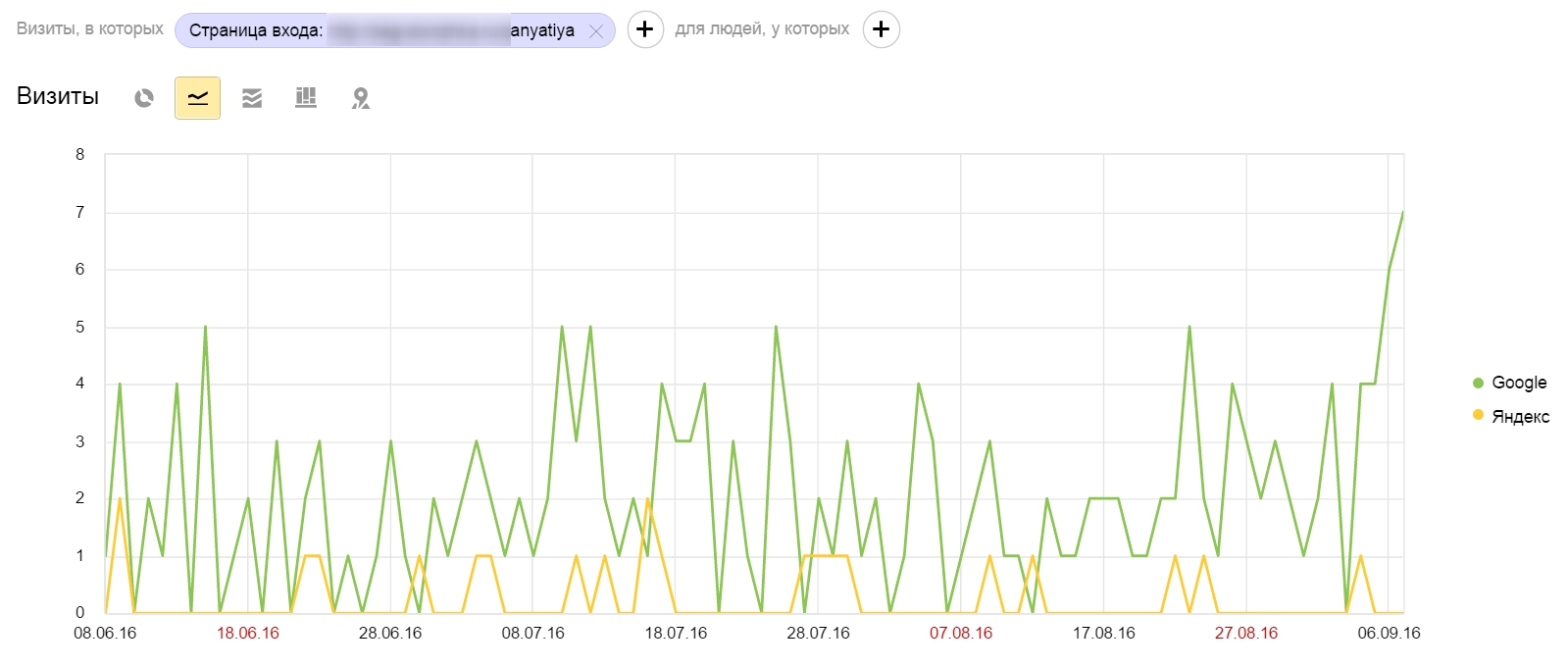Remove the 'Страница входа' filter with X
Image resolution: width=1568 pixels, height=667 pixels.
coord(595,31)
